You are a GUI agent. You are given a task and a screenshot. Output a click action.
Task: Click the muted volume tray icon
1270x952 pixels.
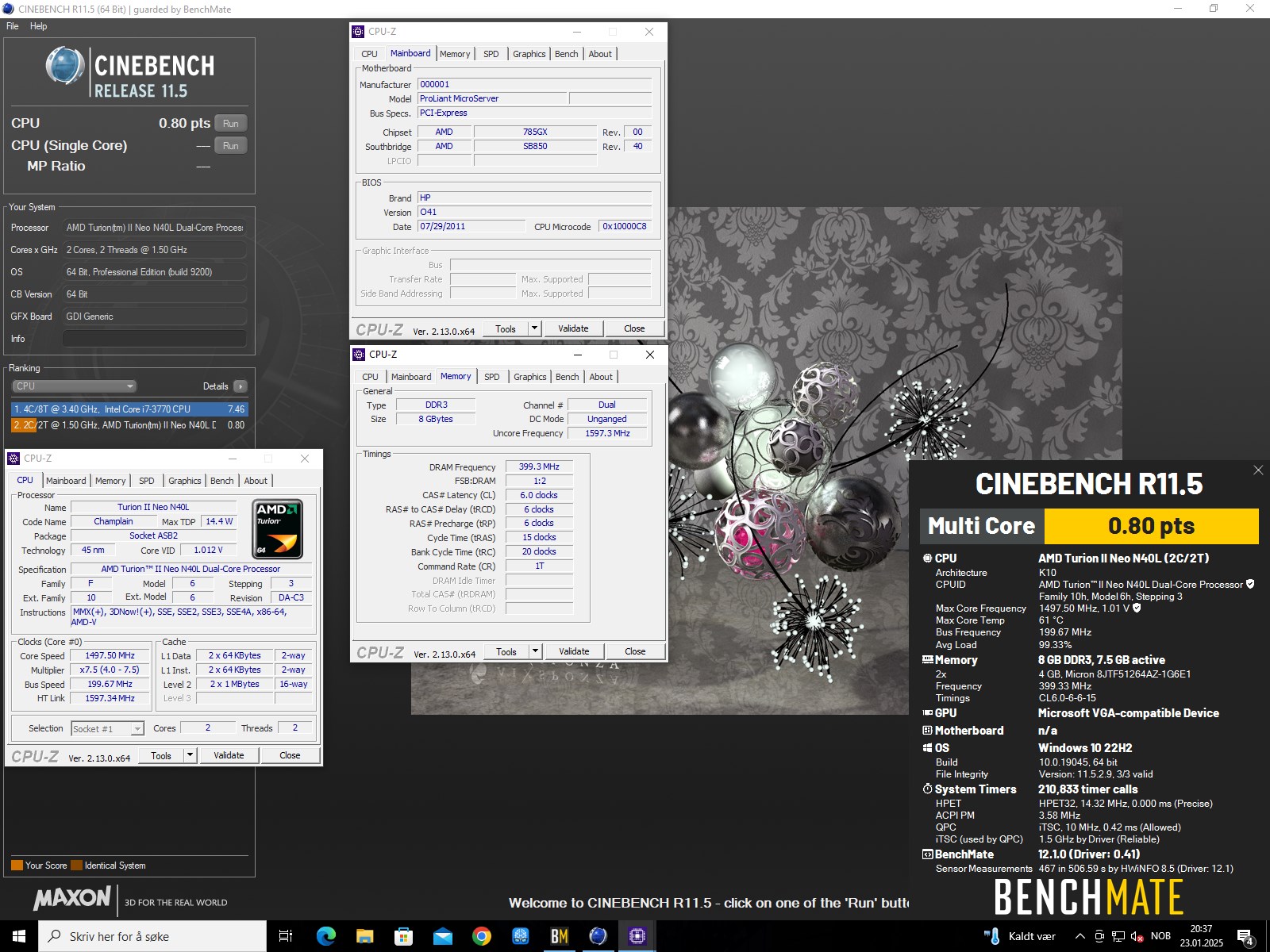(x=1137, y=936)
